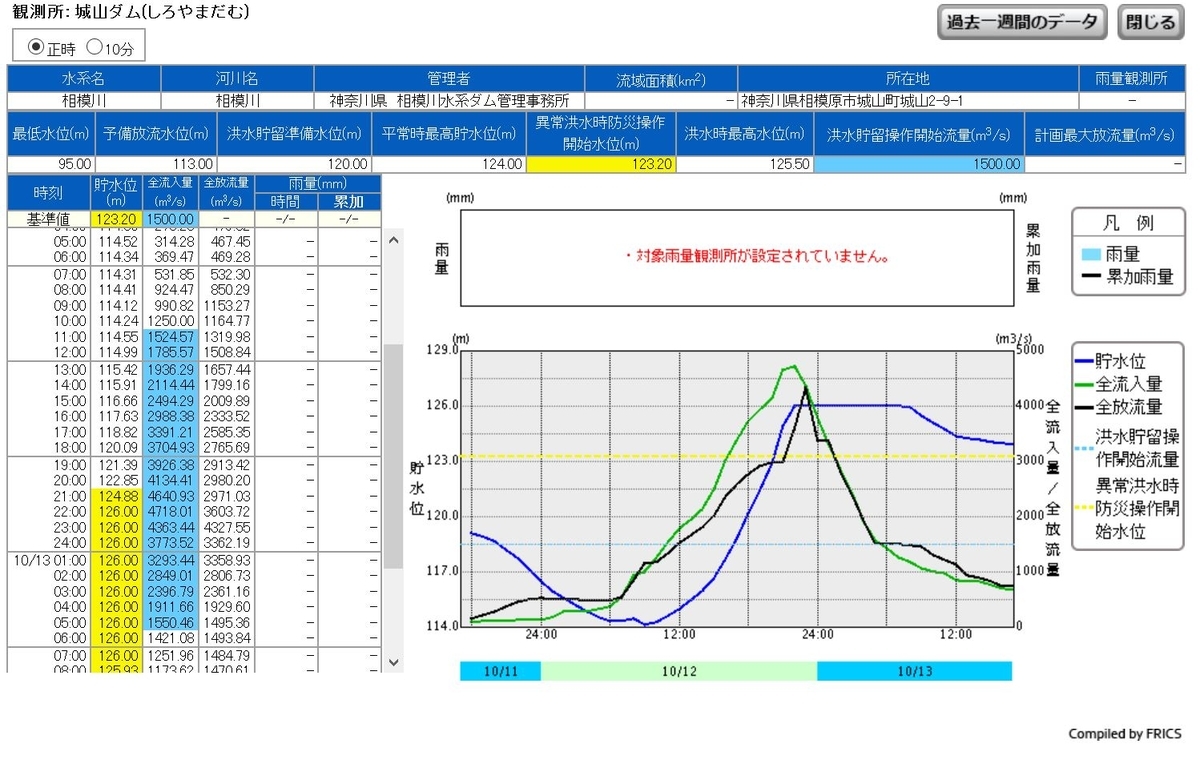1200x768 pixels.
Task: Click the 流域面積(km²) header cell
Action: (x=661, y=79)
